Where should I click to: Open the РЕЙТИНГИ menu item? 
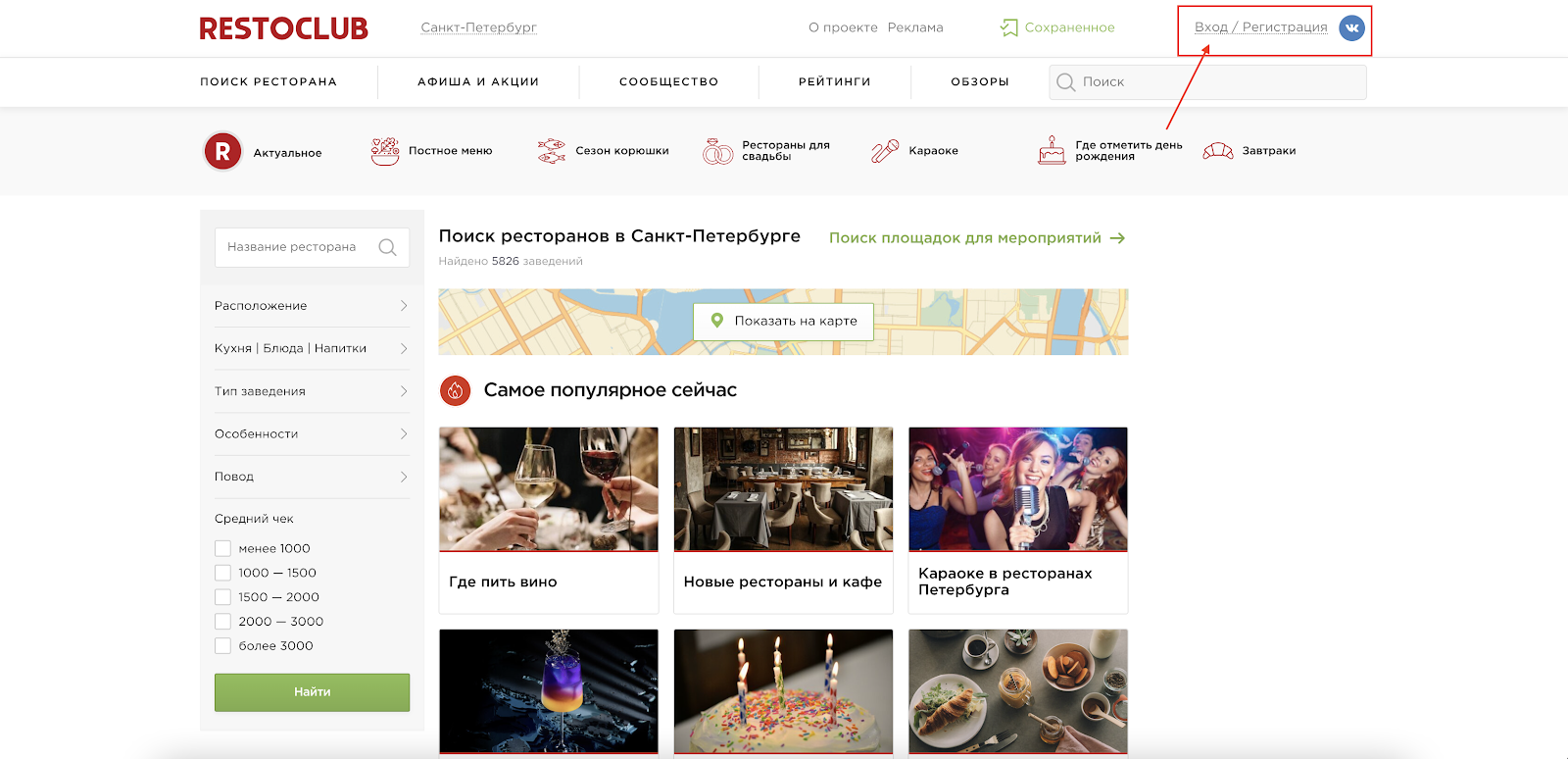point(835,81)
